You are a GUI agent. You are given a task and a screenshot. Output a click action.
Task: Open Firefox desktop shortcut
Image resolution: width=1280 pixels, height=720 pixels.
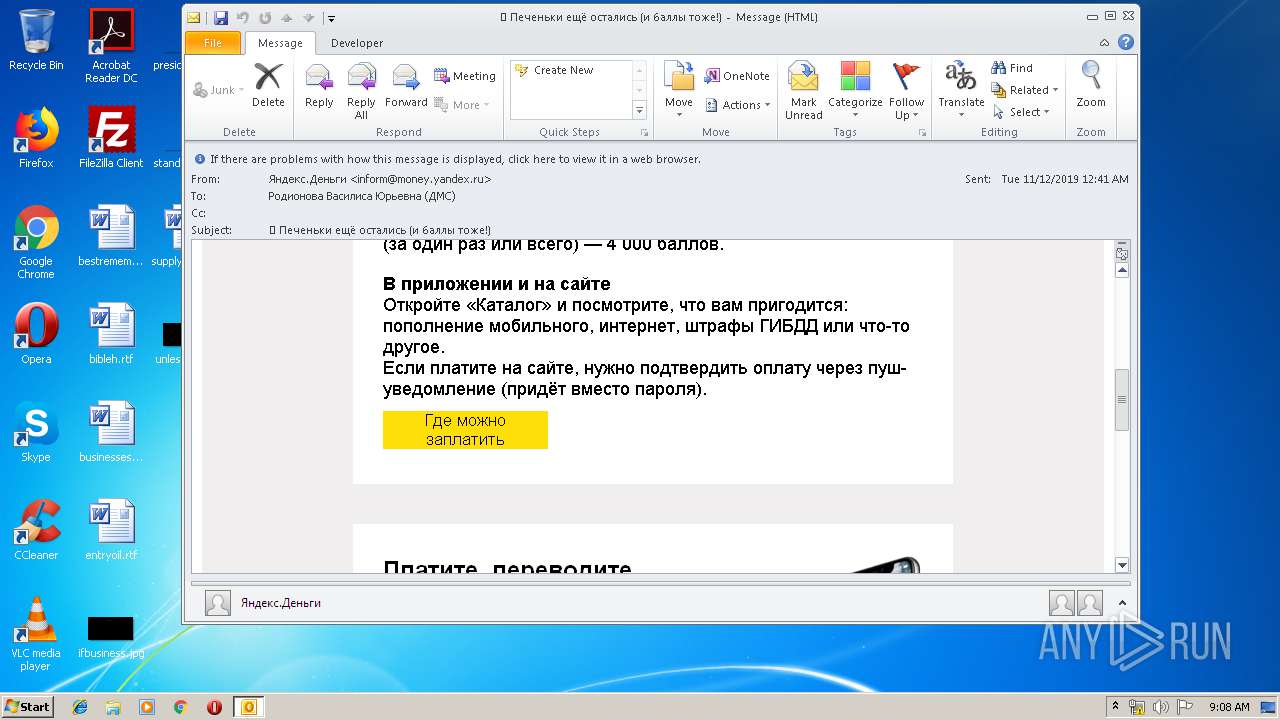point(36,138)
